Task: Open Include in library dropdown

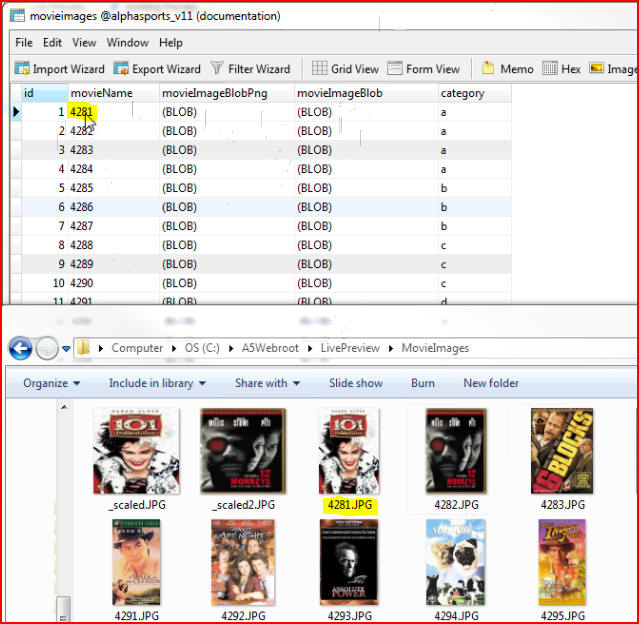Action: (157, 383)
